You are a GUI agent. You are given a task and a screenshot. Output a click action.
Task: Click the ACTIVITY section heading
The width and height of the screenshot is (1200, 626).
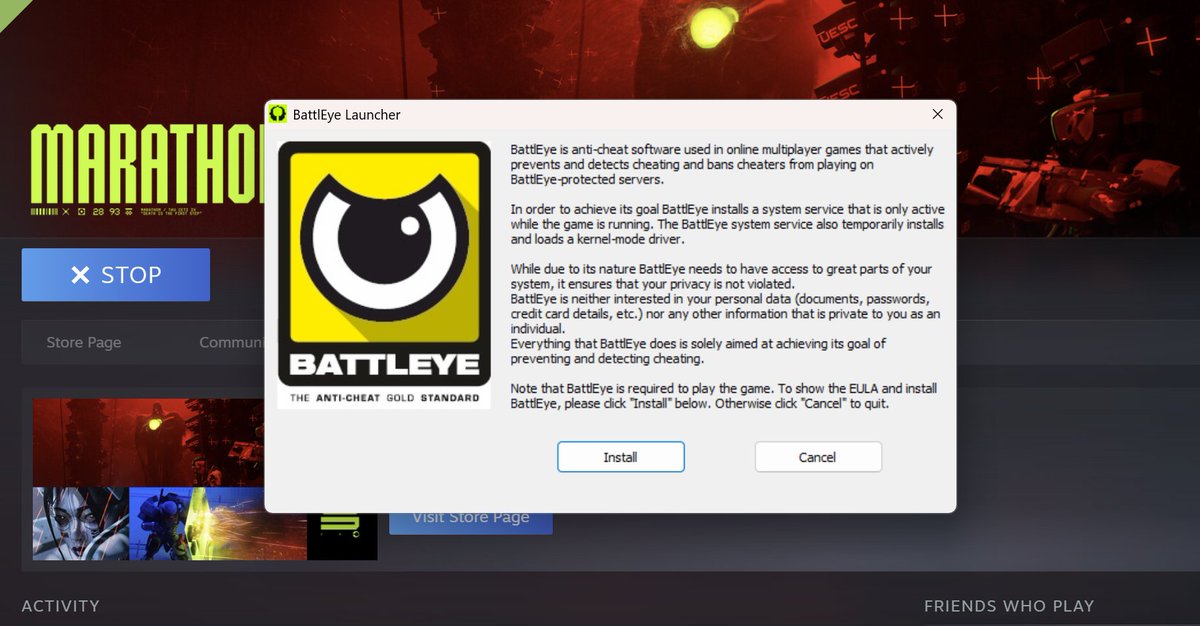(61, 606)
